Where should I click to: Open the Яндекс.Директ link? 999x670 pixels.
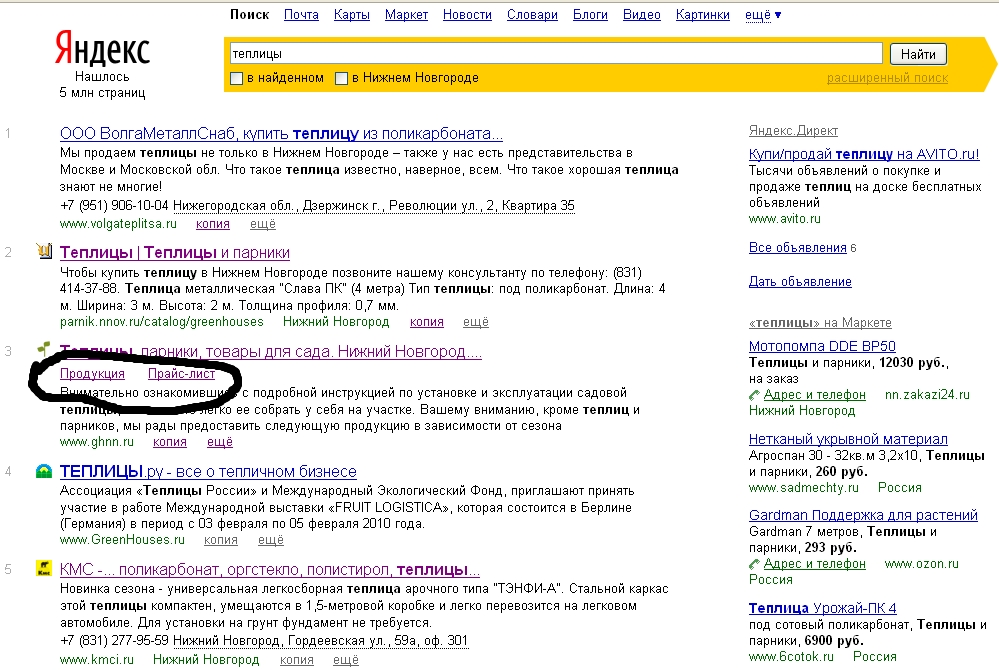coord(793,131)
